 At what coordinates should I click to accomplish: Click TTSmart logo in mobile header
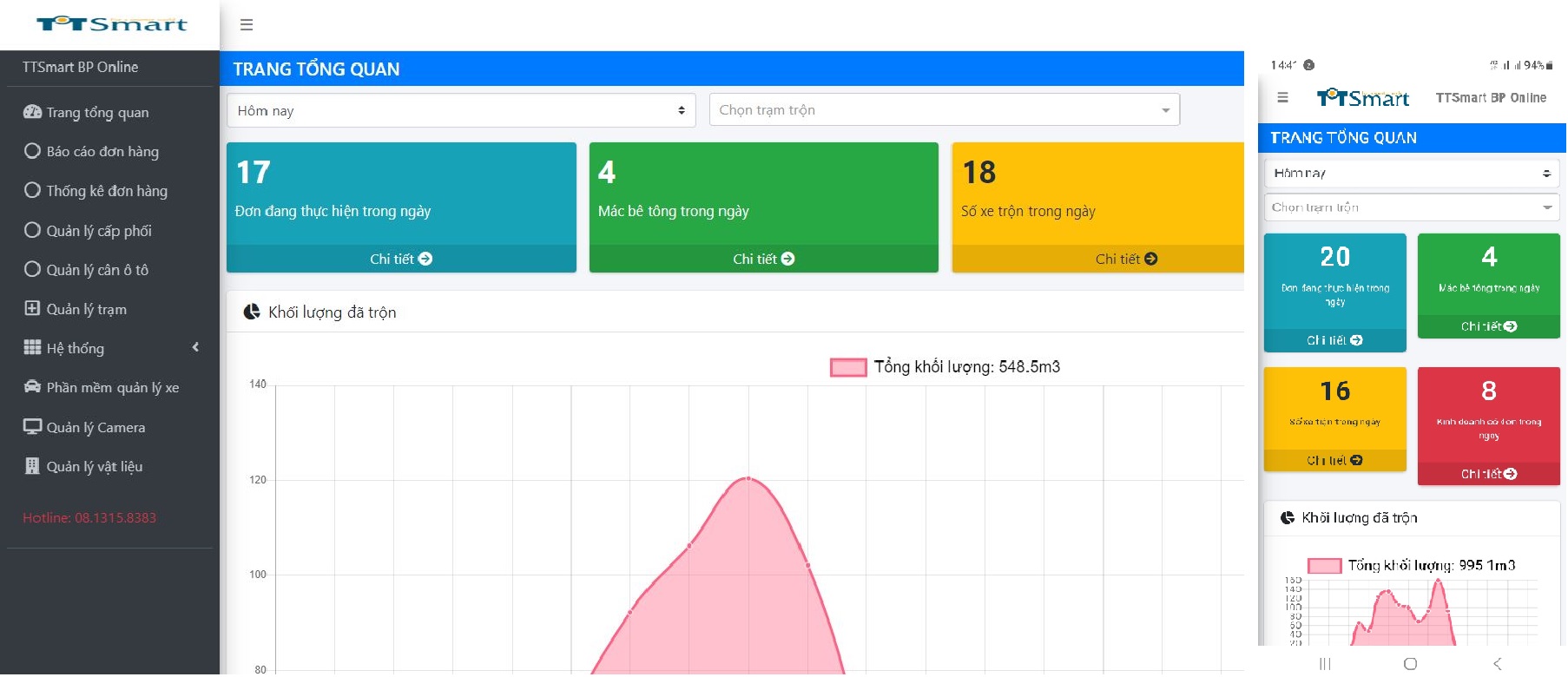1362,98
